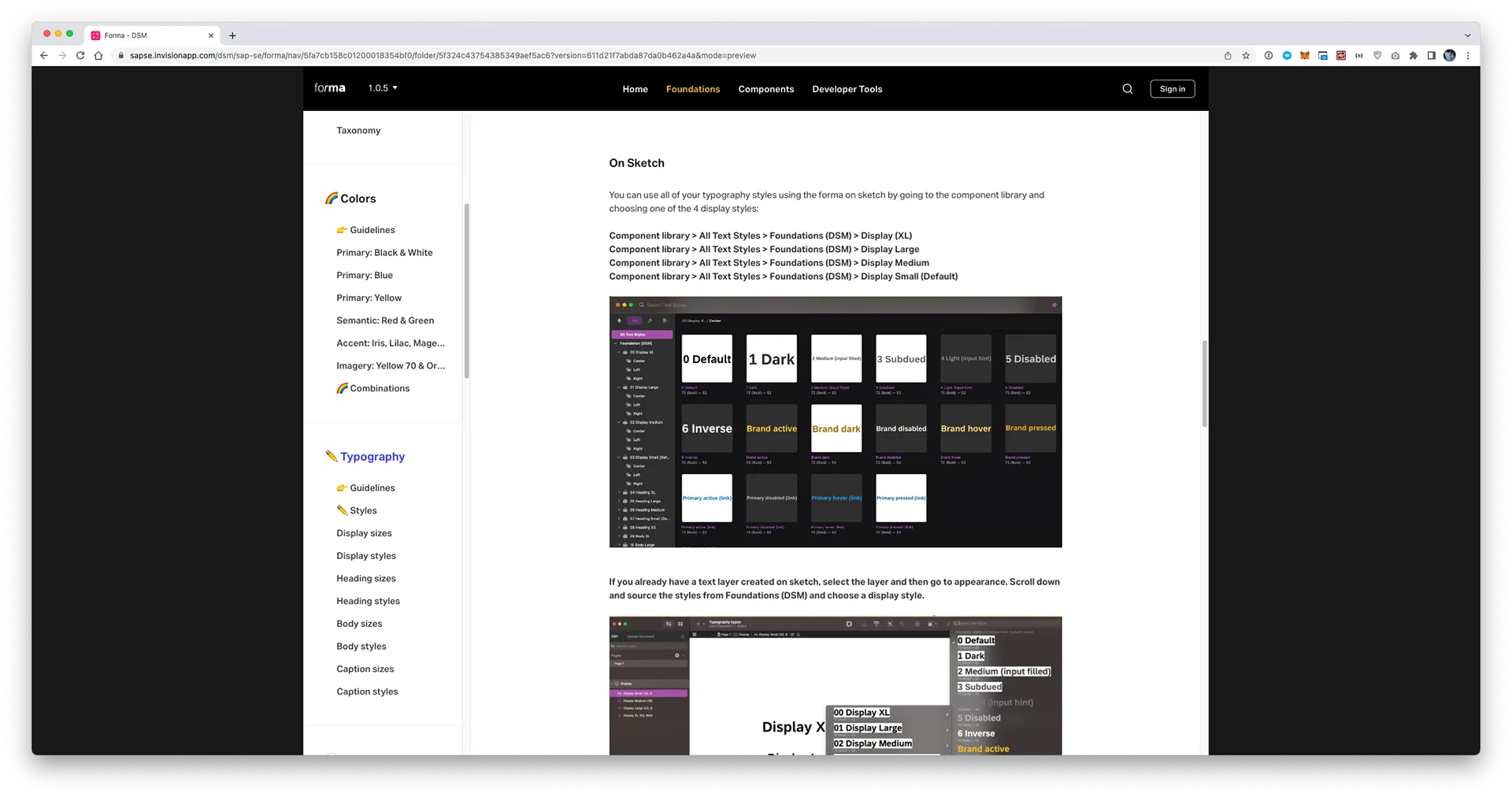Expand the browser tab search chevron
The height and width of the screenshot is (797, 1512).
click(1467, 35)
